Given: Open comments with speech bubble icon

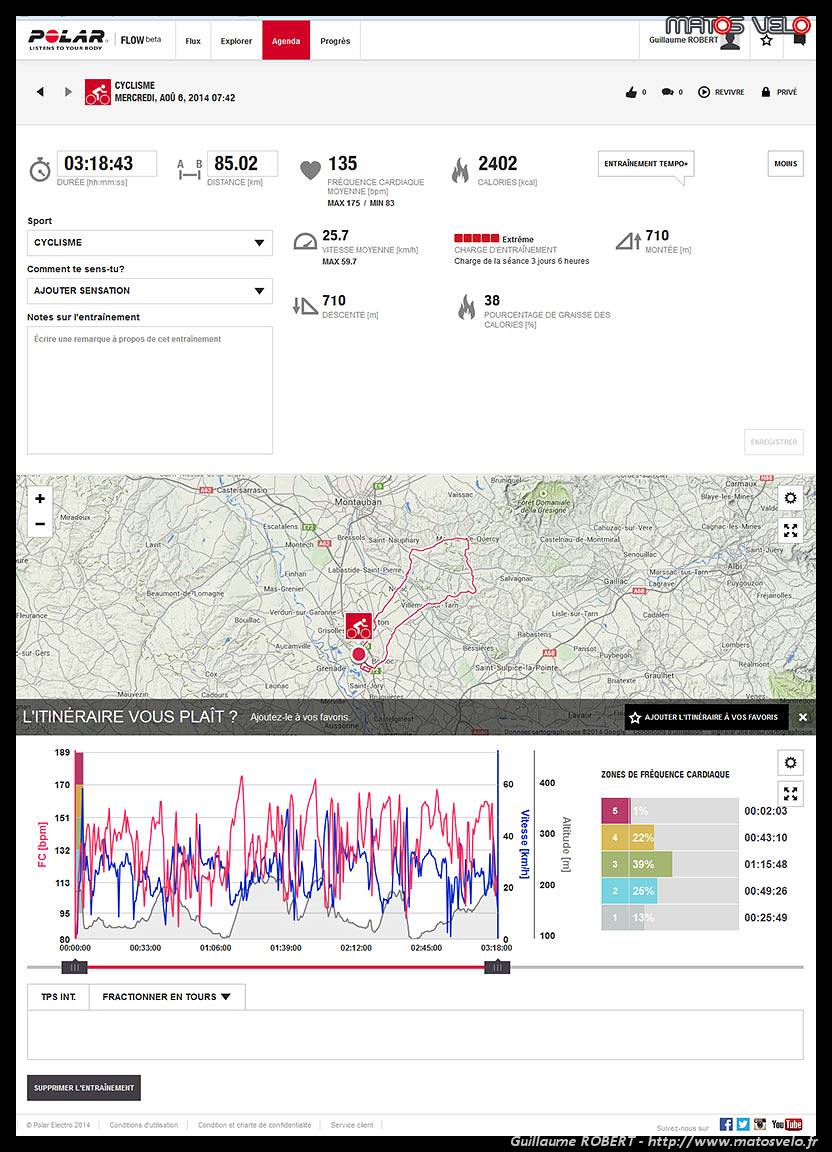Looking at the screenshot, I should click(667, 92).
